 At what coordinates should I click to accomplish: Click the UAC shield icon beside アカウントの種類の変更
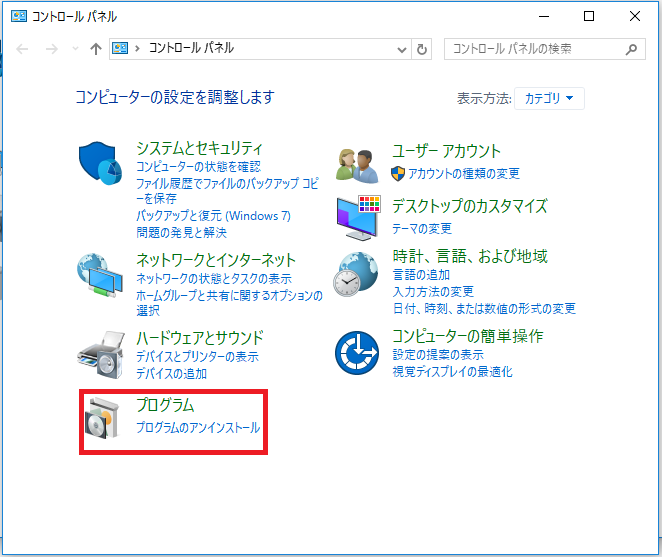click(398, 174)
